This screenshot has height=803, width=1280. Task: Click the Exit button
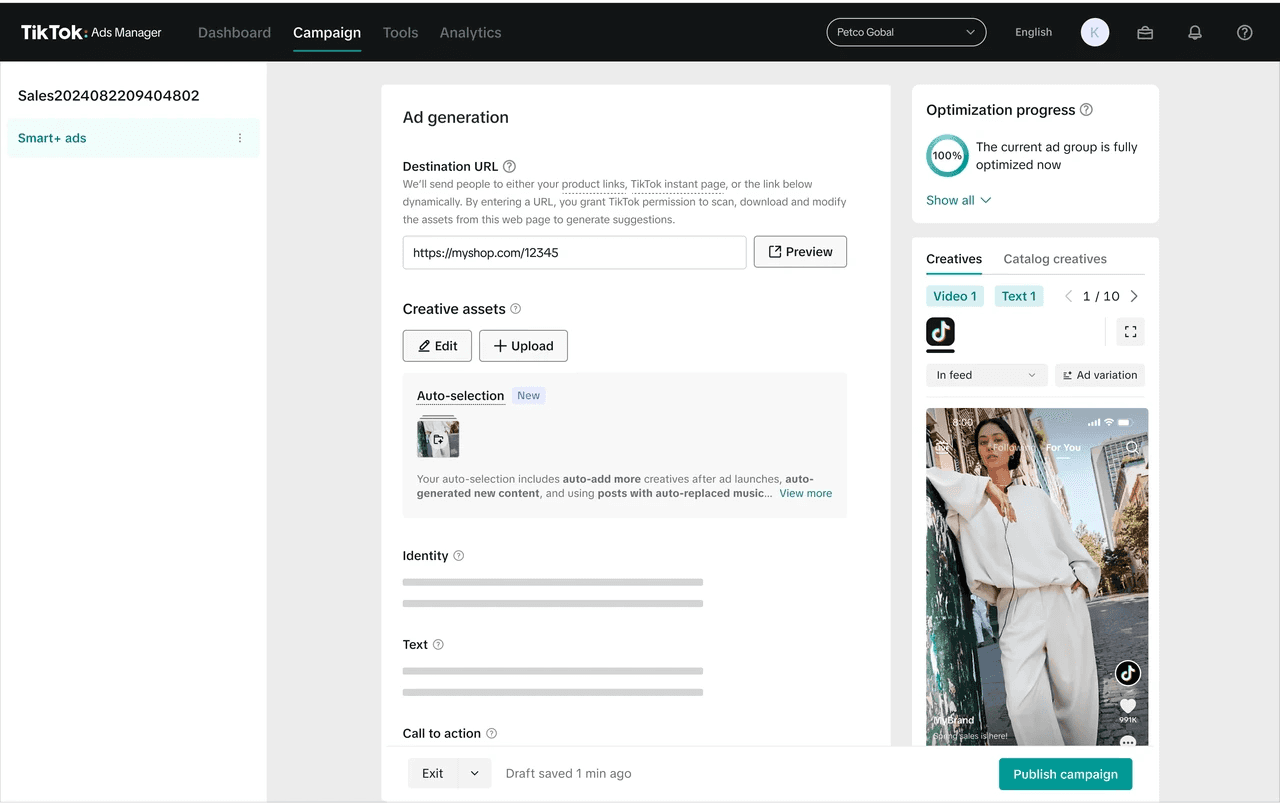click(x=433, y=773)
